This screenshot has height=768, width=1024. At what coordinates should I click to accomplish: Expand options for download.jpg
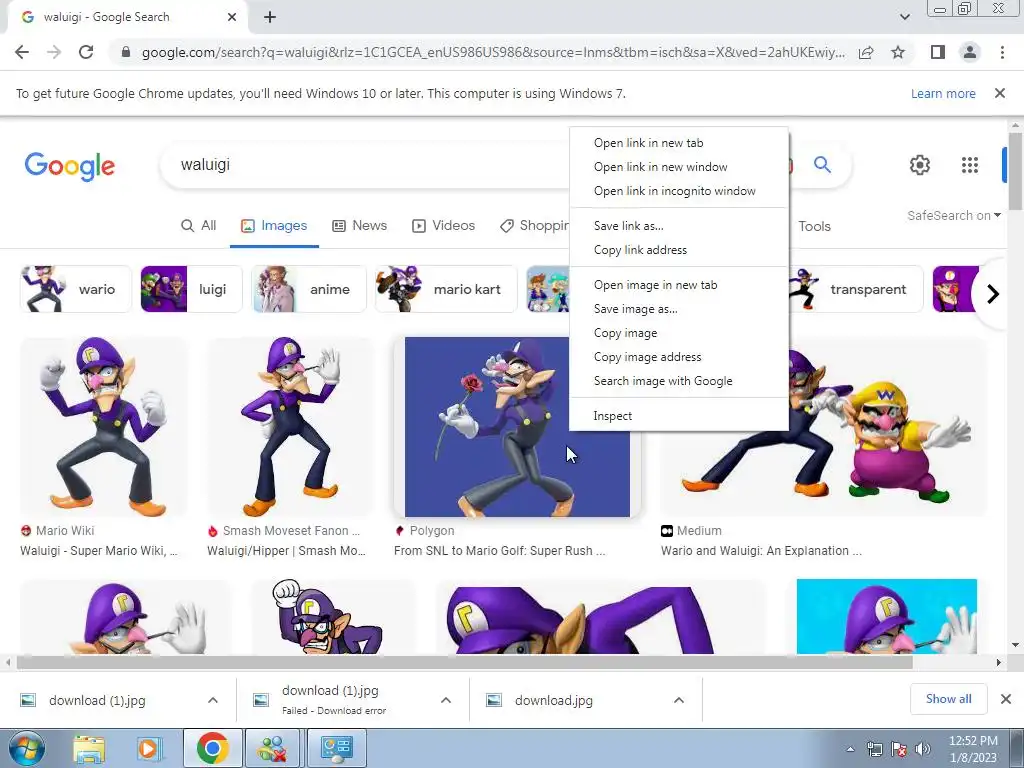(679, 700)
